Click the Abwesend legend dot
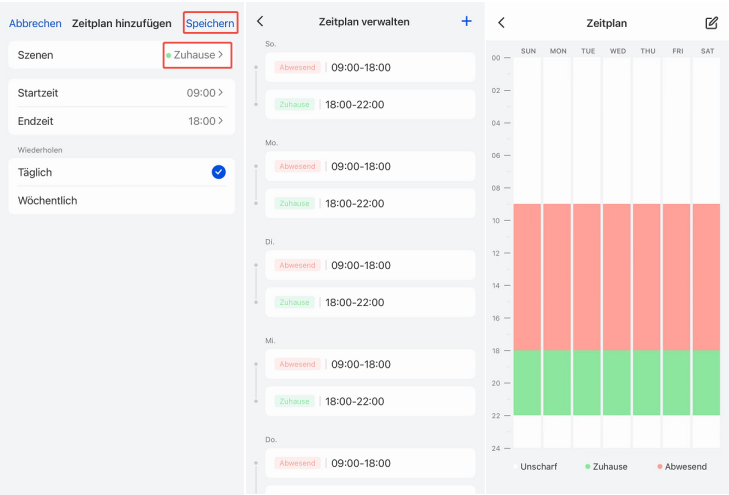Viewport: 729px width, 495px height. pos(660,466)
